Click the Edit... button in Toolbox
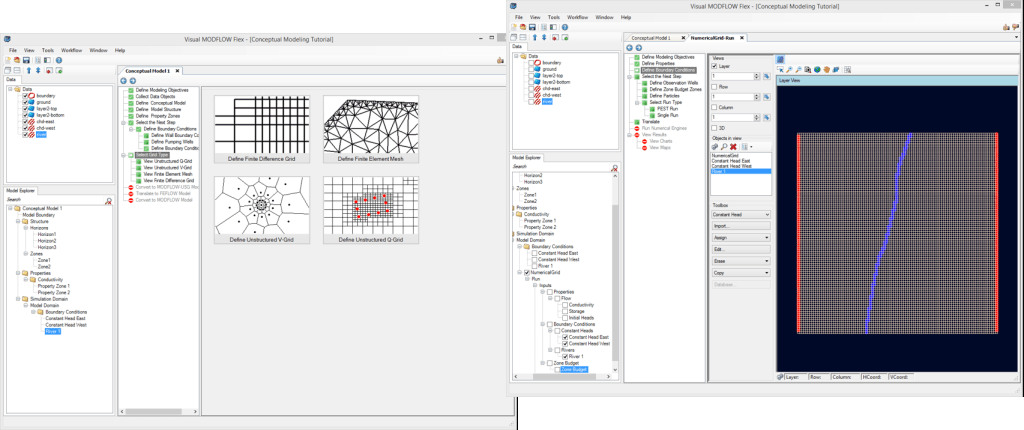Image resolution: width=1024 pixels, height=430 pixels. point(739,249)
